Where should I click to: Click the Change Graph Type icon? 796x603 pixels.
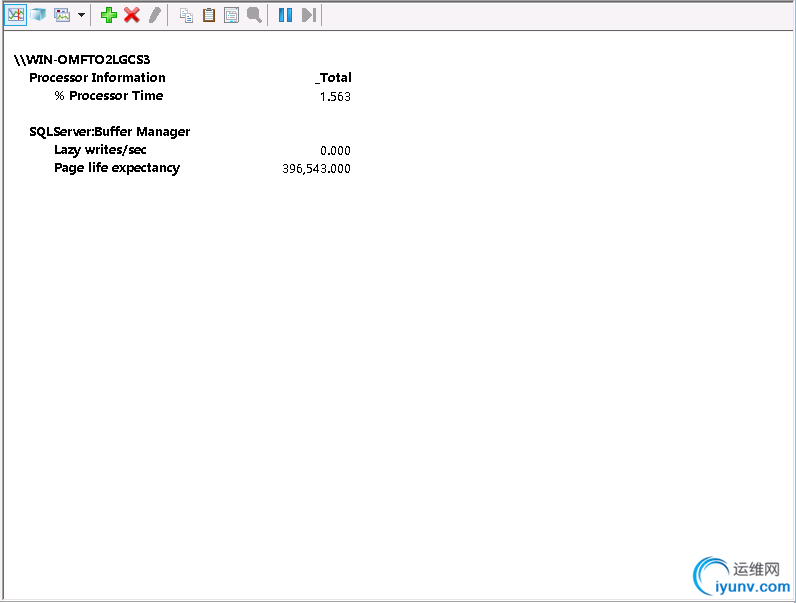pyautogui.click(x=62, y=15)
